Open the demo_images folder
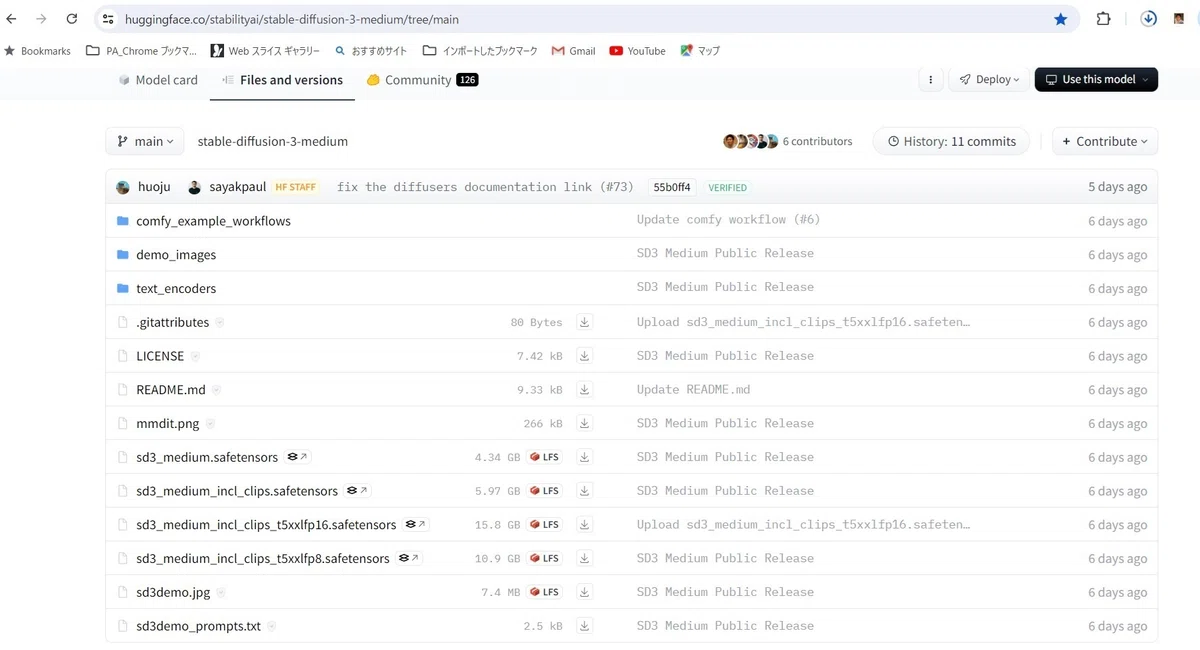The image size is (1200, 650). pyautogui.click(x=176, y=255)
